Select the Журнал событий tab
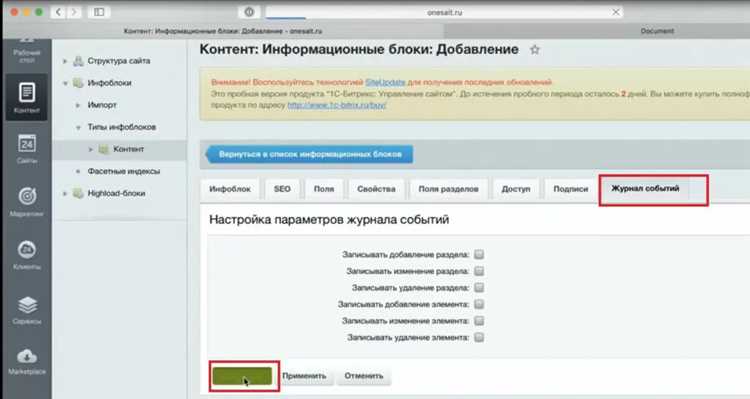The image size is (750, 399). click(x=645, y=188)
